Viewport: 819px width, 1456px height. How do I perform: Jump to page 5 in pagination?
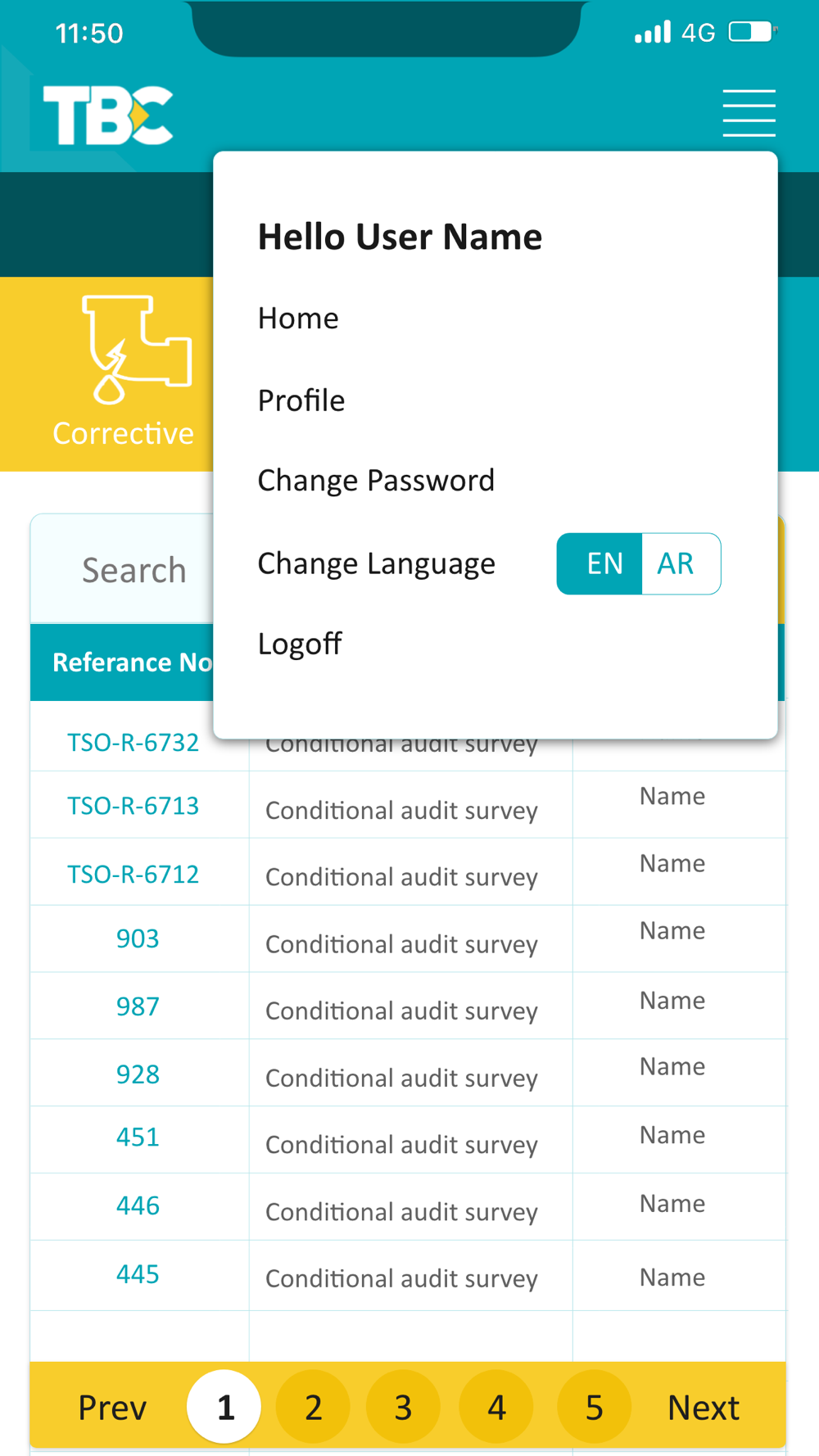[x=594, y=1407]
